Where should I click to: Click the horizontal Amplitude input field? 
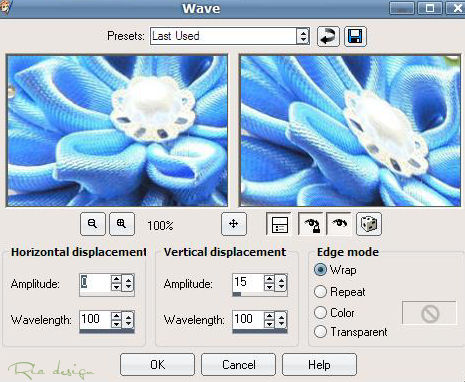[x=95, y=283]
